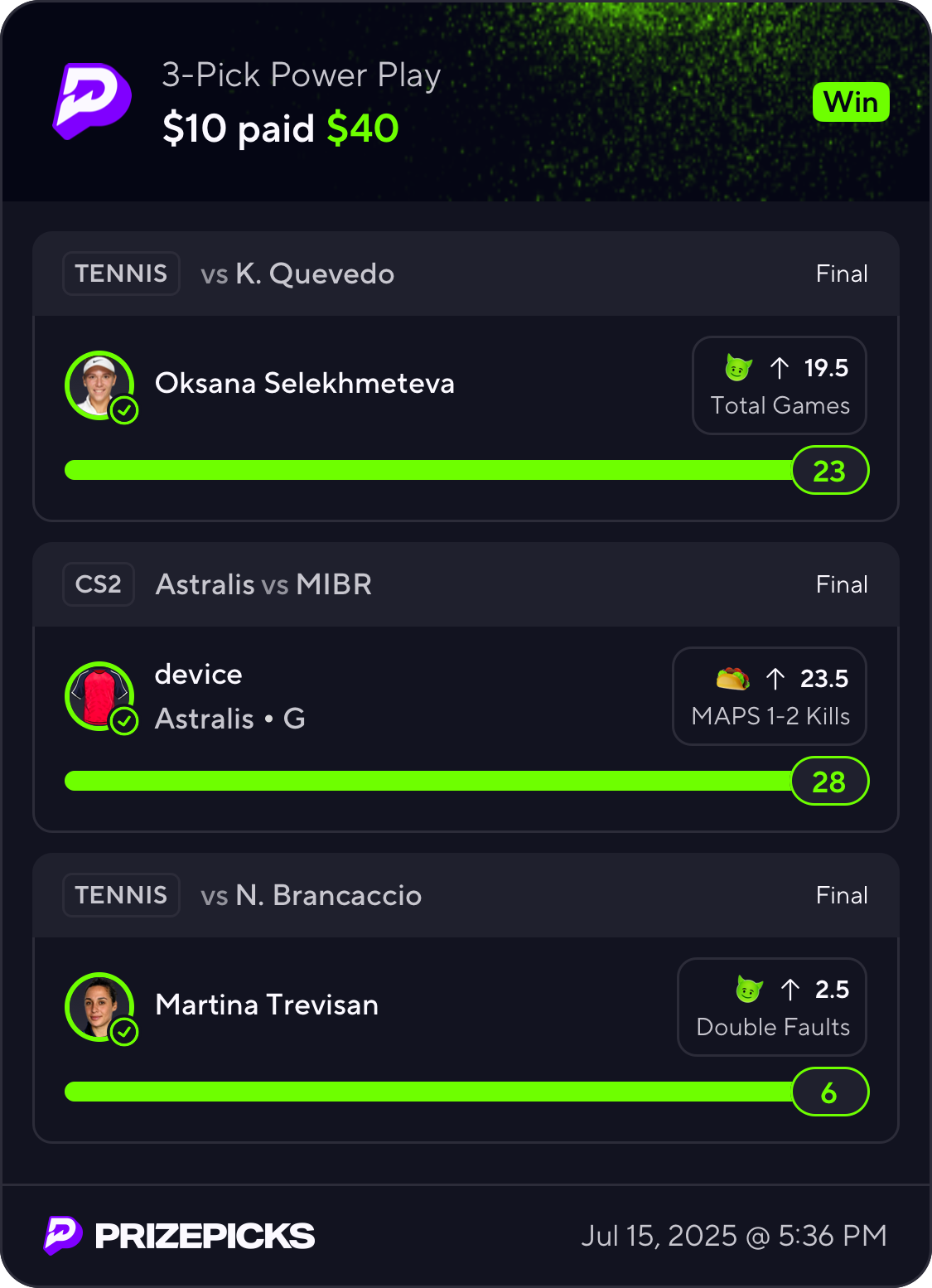Click the green Win badge
The width and height of the screenshot is (932, 1288).
coord(851,102)
